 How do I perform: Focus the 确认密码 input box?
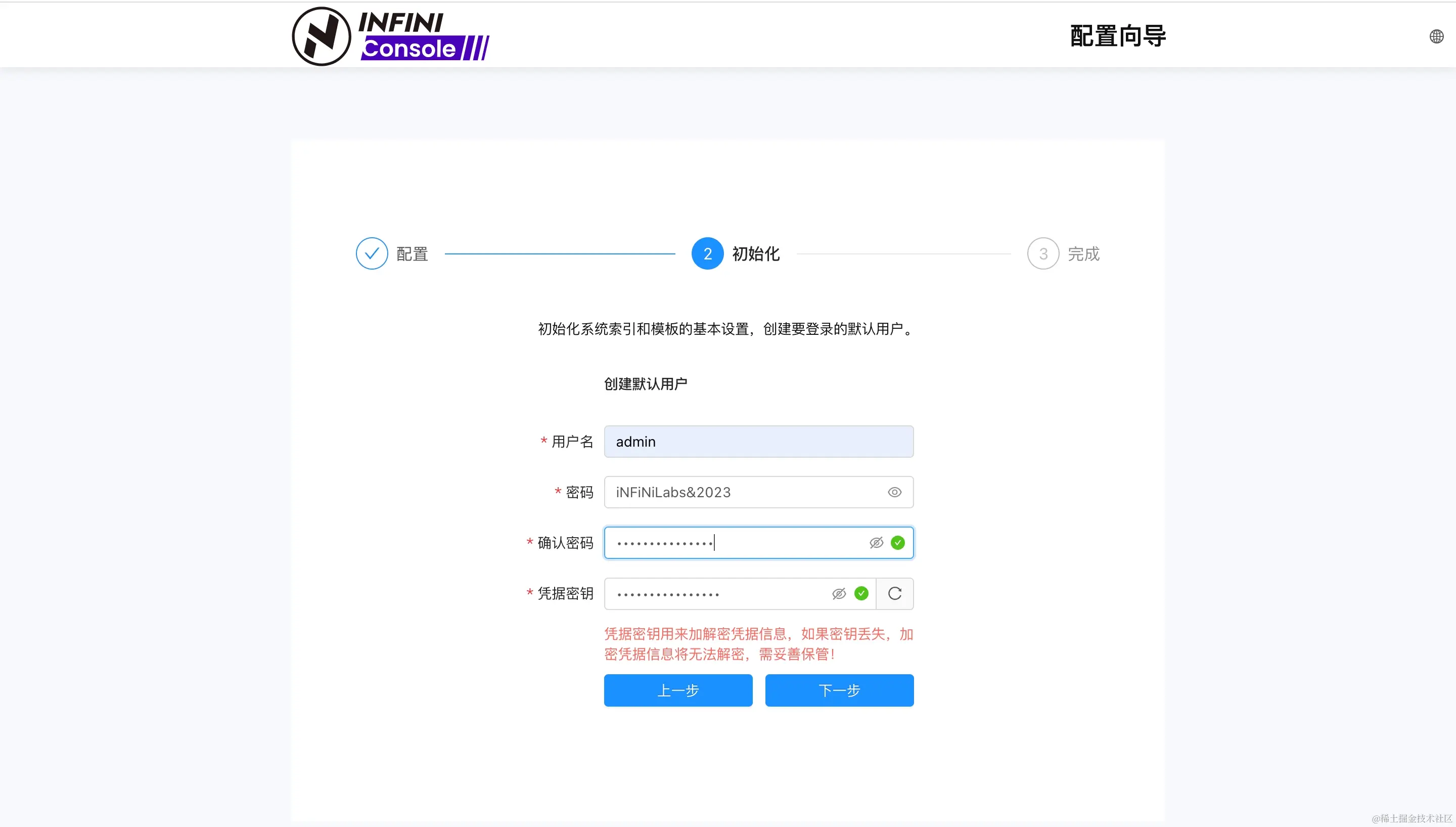click(726, 542)
